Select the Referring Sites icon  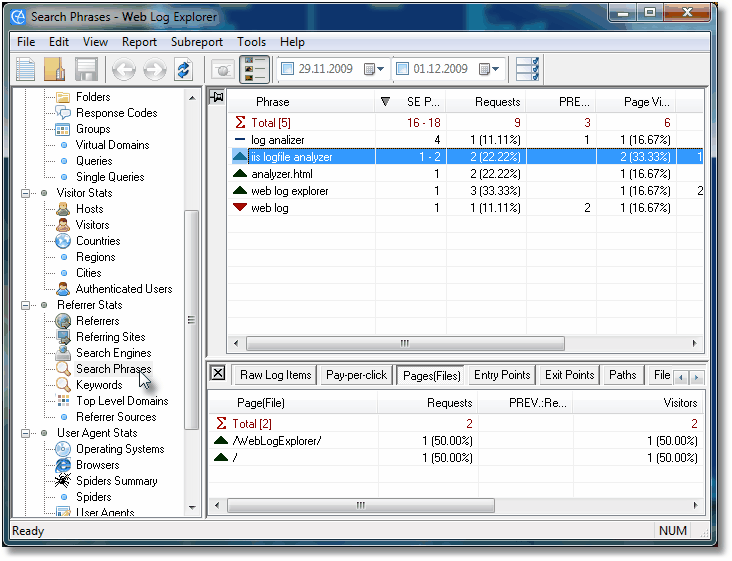(x=63, y=337)
